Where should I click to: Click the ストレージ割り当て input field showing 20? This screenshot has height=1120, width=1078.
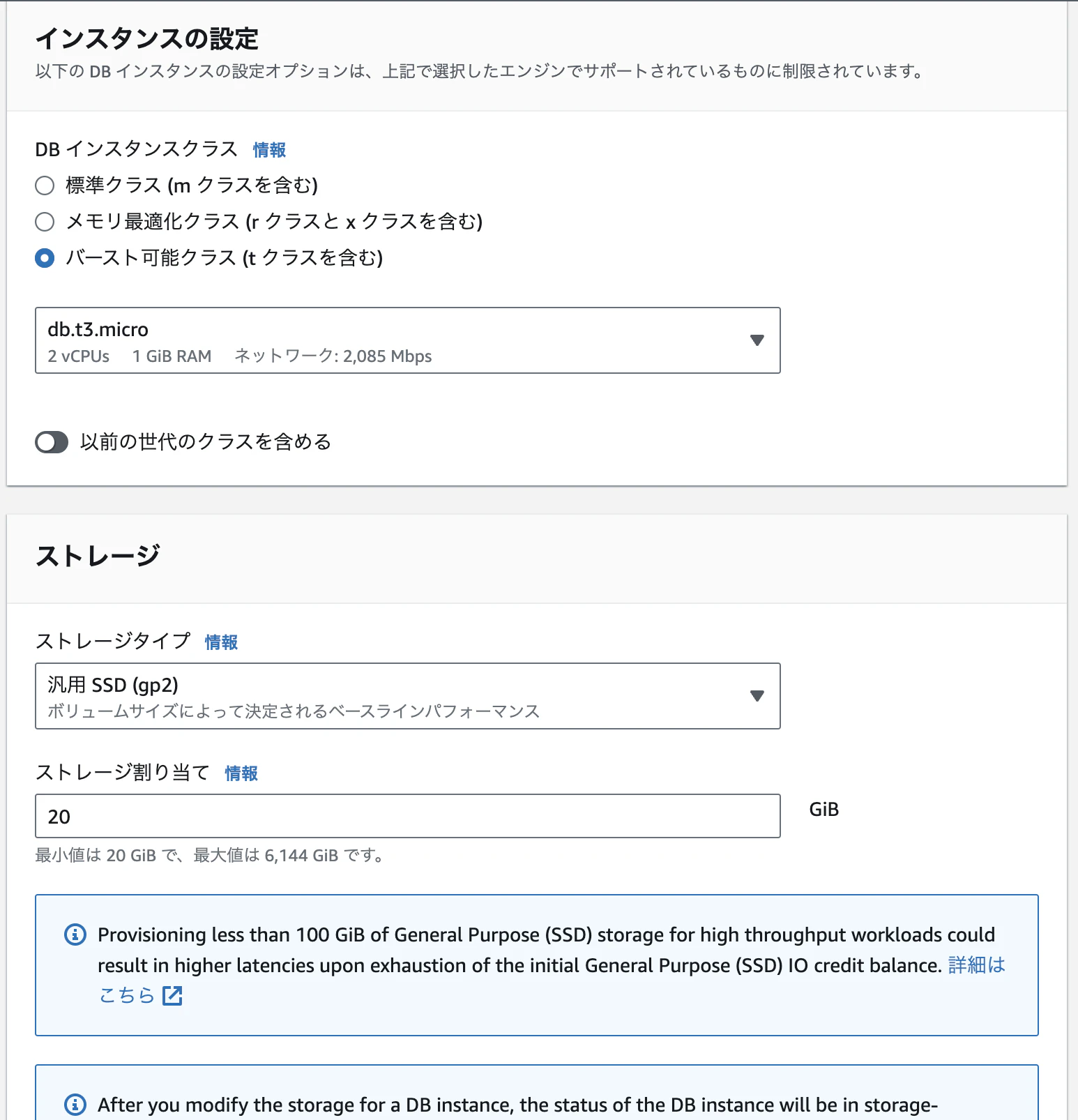[x=408, y=816]
